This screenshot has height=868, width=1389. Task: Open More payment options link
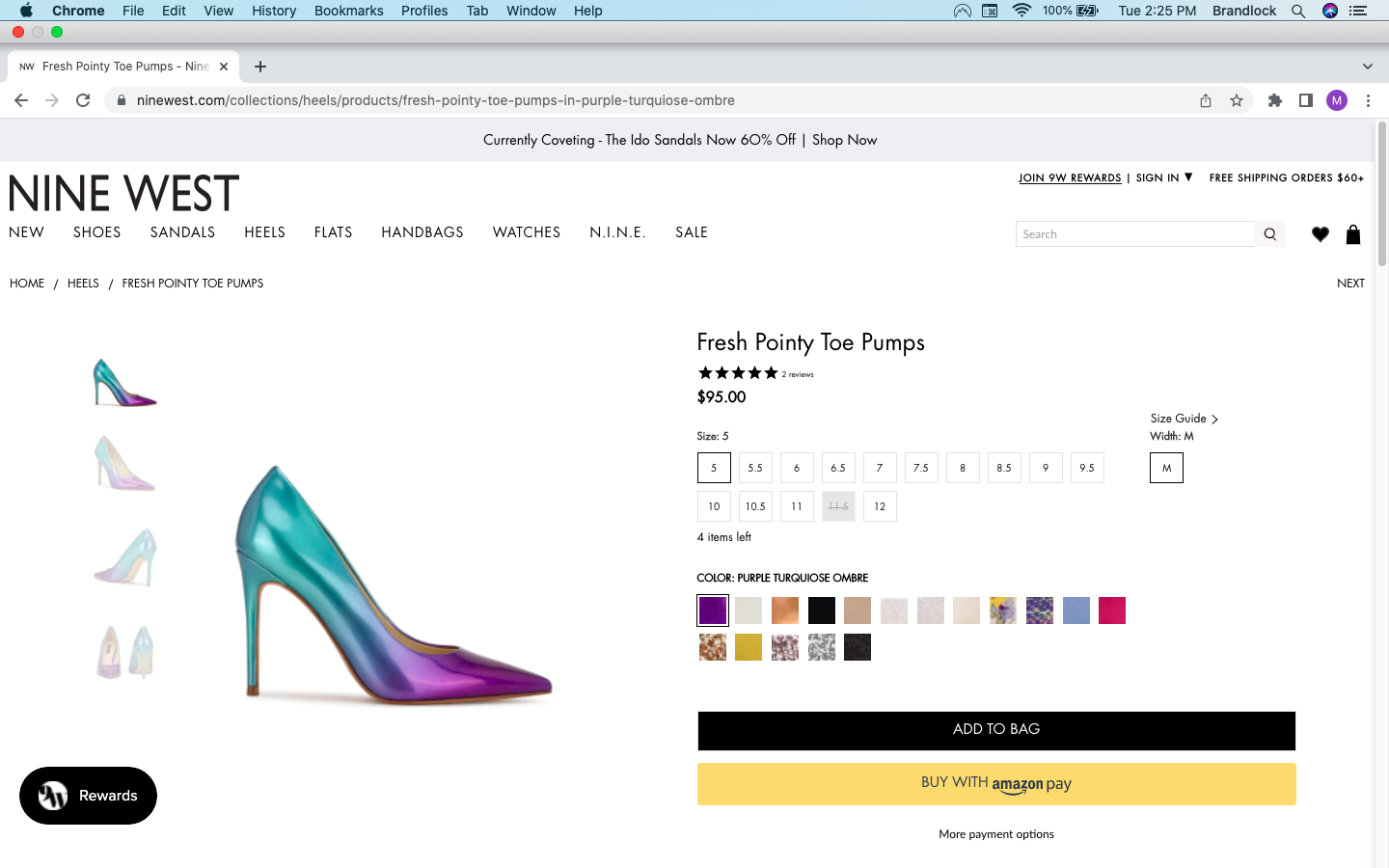(x=996, y=834)
